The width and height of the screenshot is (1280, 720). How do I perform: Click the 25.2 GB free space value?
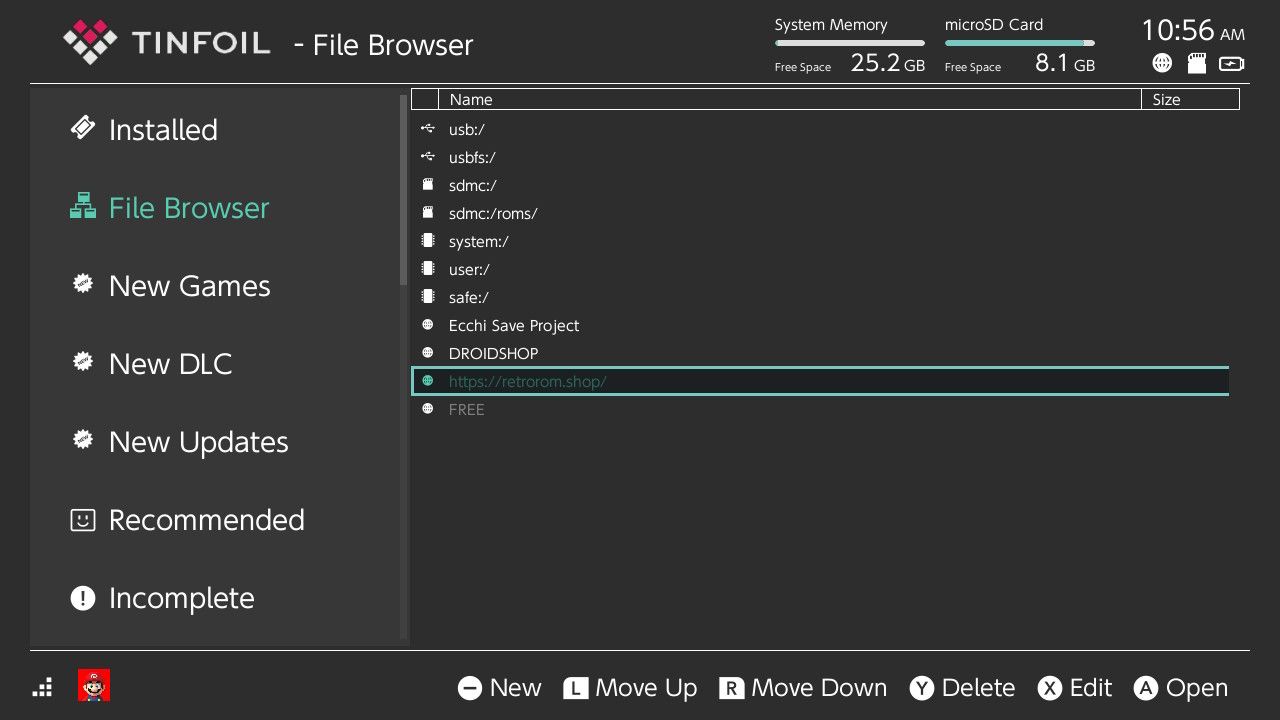(x=888, y=64)
